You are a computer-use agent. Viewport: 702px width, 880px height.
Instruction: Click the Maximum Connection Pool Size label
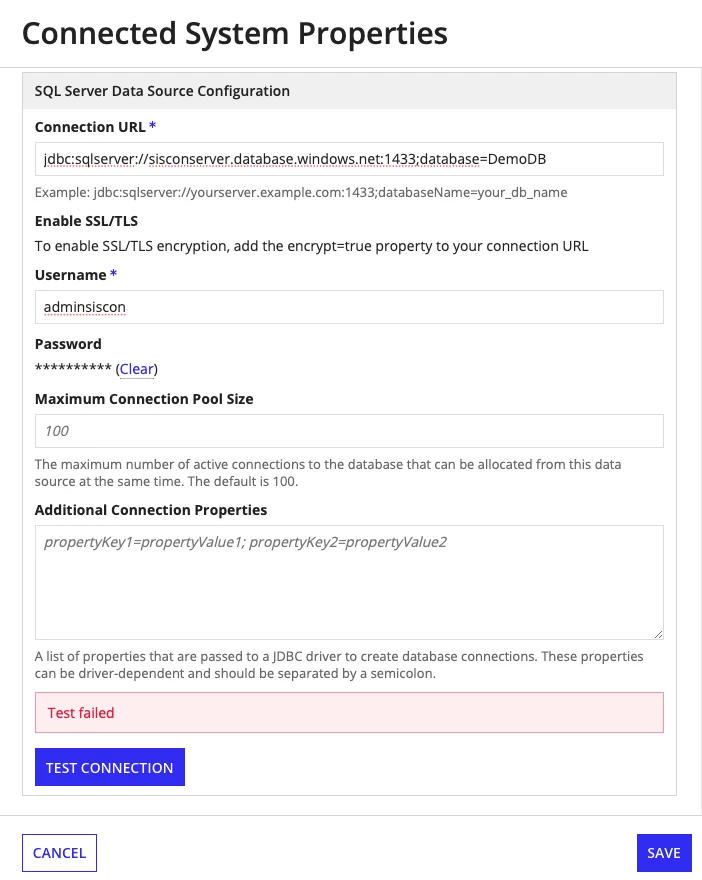coord(144,399)
